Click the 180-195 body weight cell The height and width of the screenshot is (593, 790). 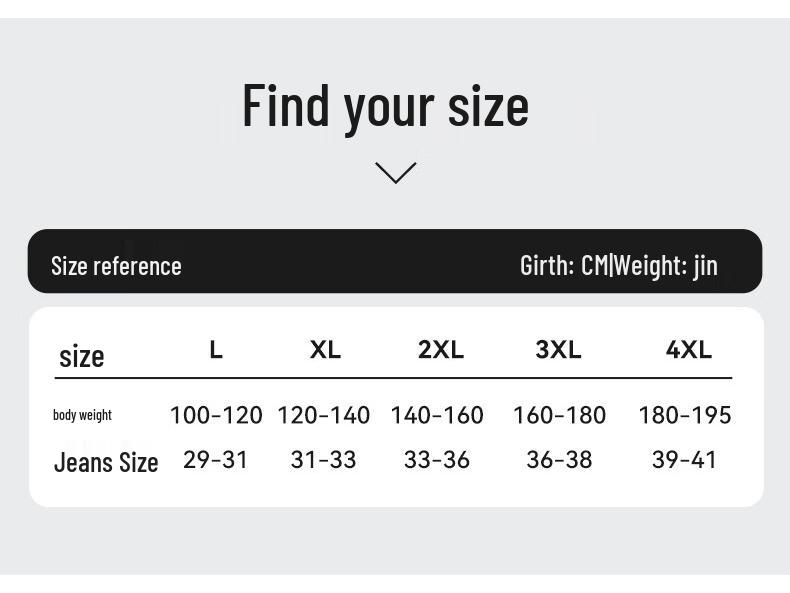click(685, 415)
